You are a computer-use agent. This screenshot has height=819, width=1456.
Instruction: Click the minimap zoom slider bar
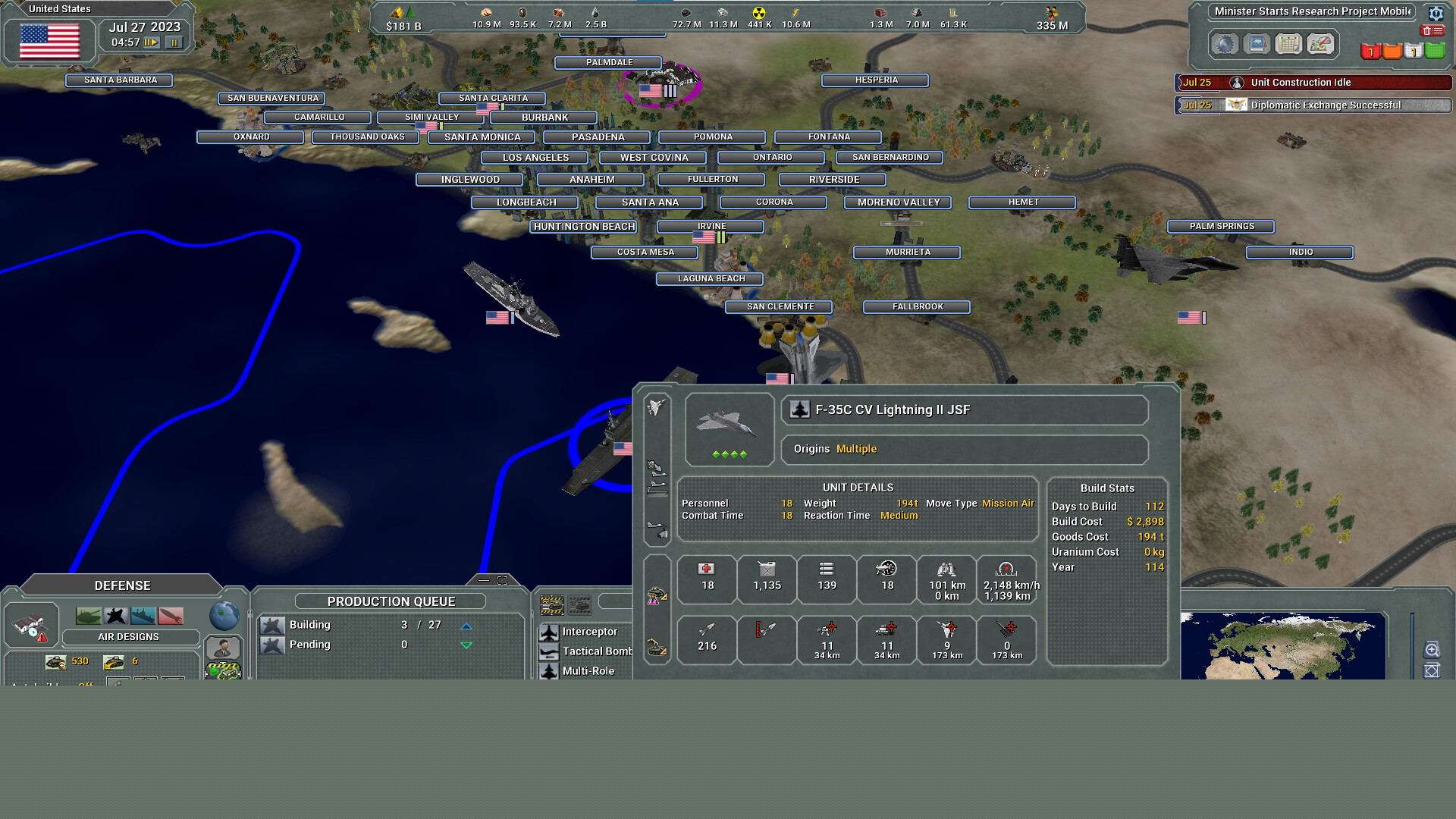pyautogui.click(x=1412, y=646)
